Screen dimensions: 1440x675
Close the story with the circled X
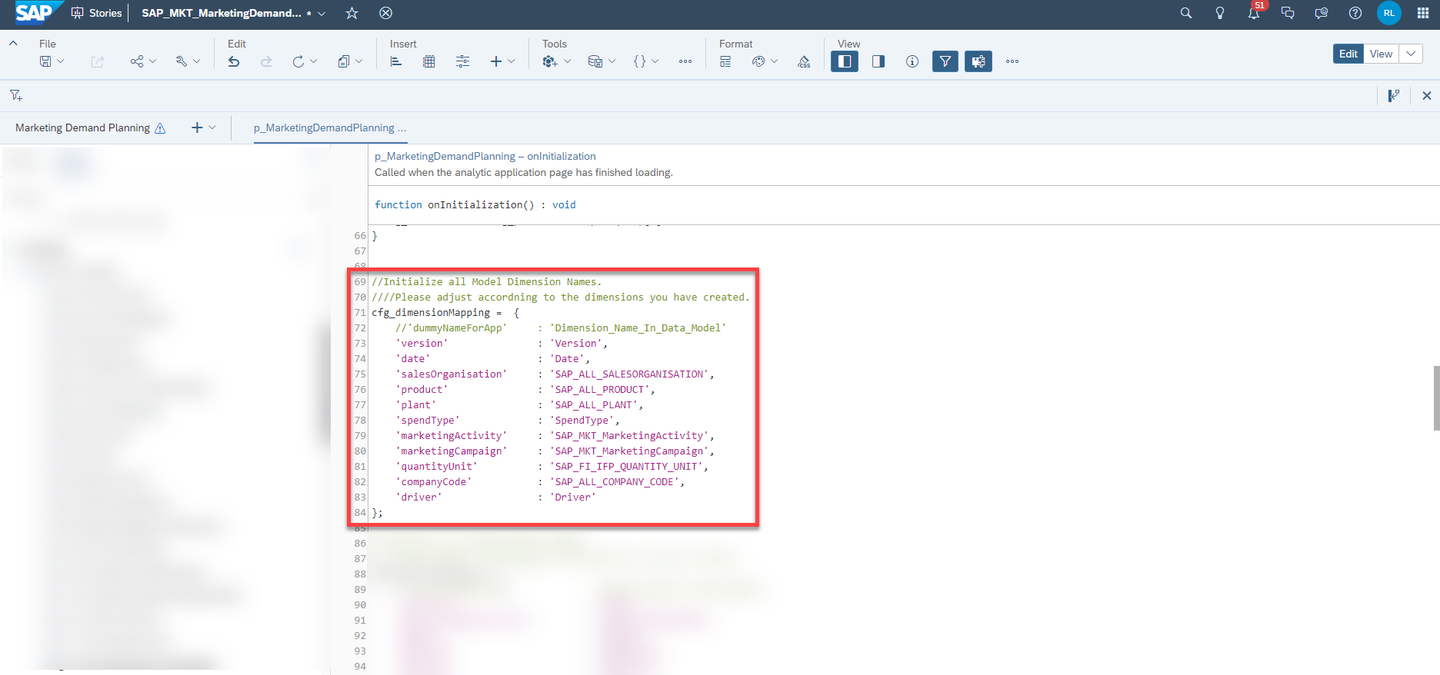386,13
